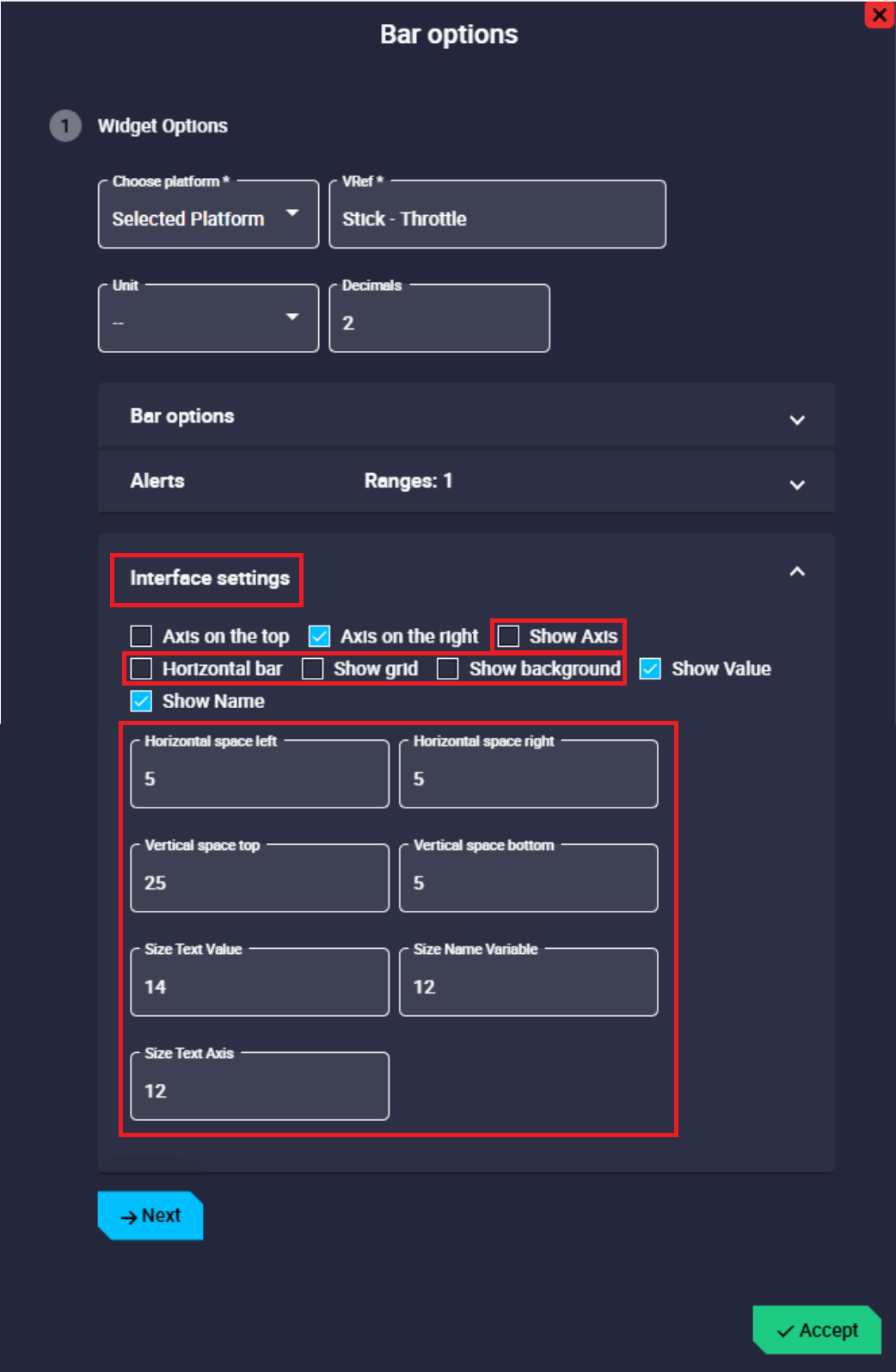Click the Vertical space top field
The height and width of the screenshot is (1372, 896).
point(259,882)
